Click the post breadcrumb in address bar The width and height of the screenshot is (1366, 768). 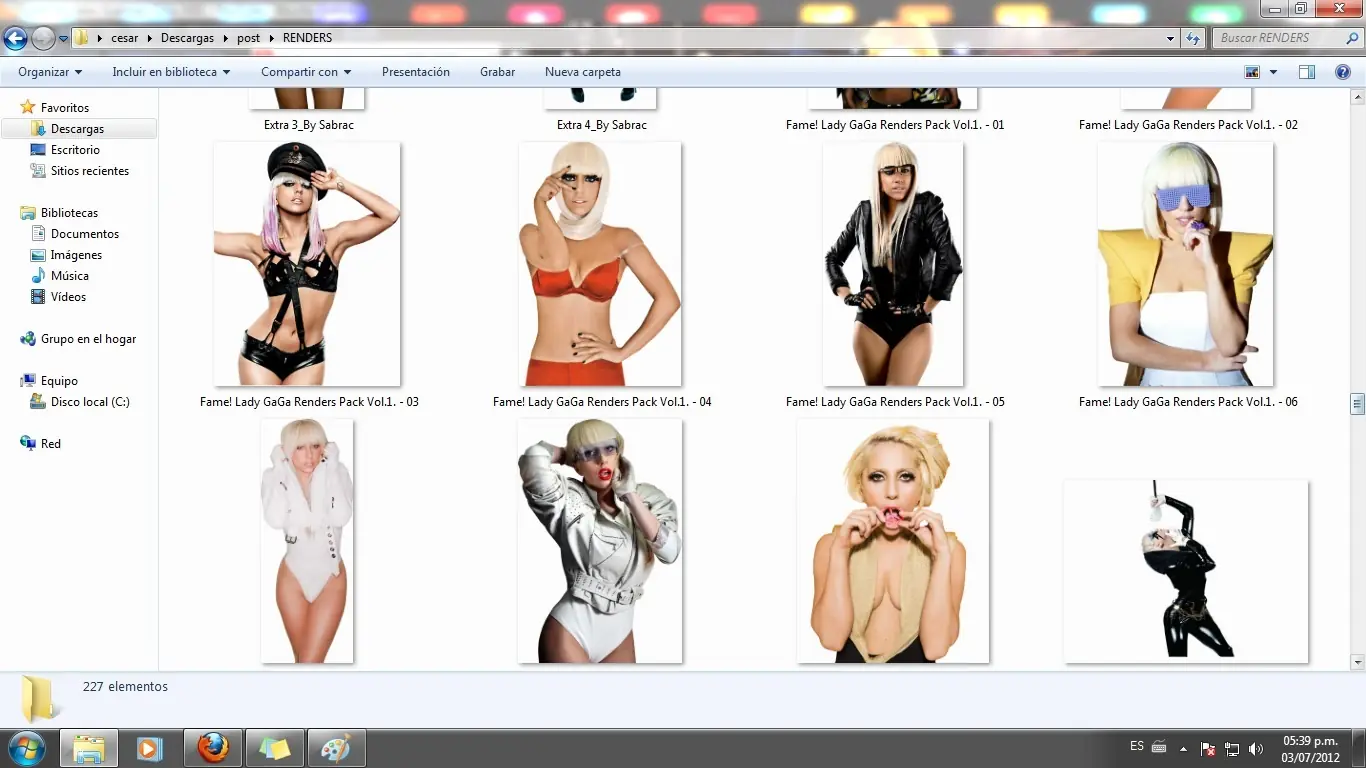(248, 38)
